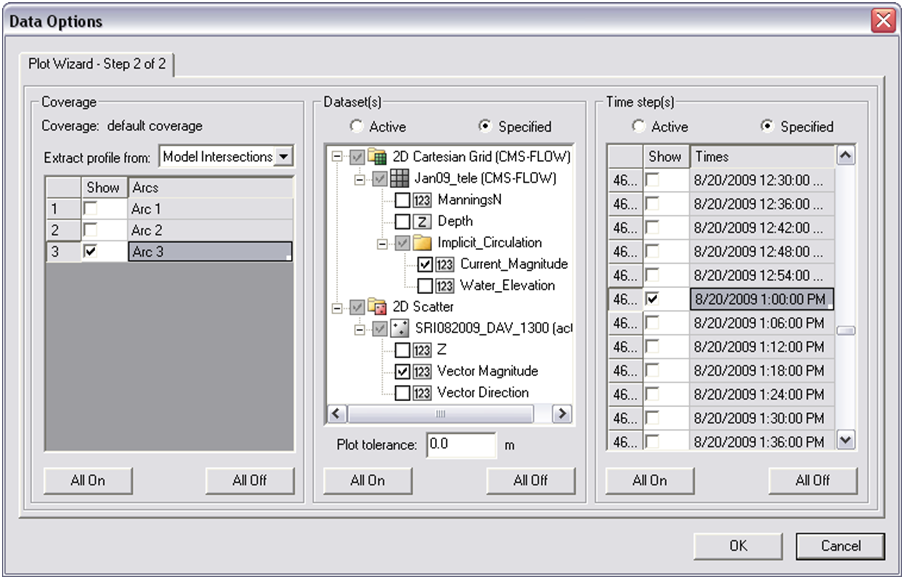Open the Extract profile from dropdown
The width and height of the screenshot is (904, 579).
click(x=283, y=156)
